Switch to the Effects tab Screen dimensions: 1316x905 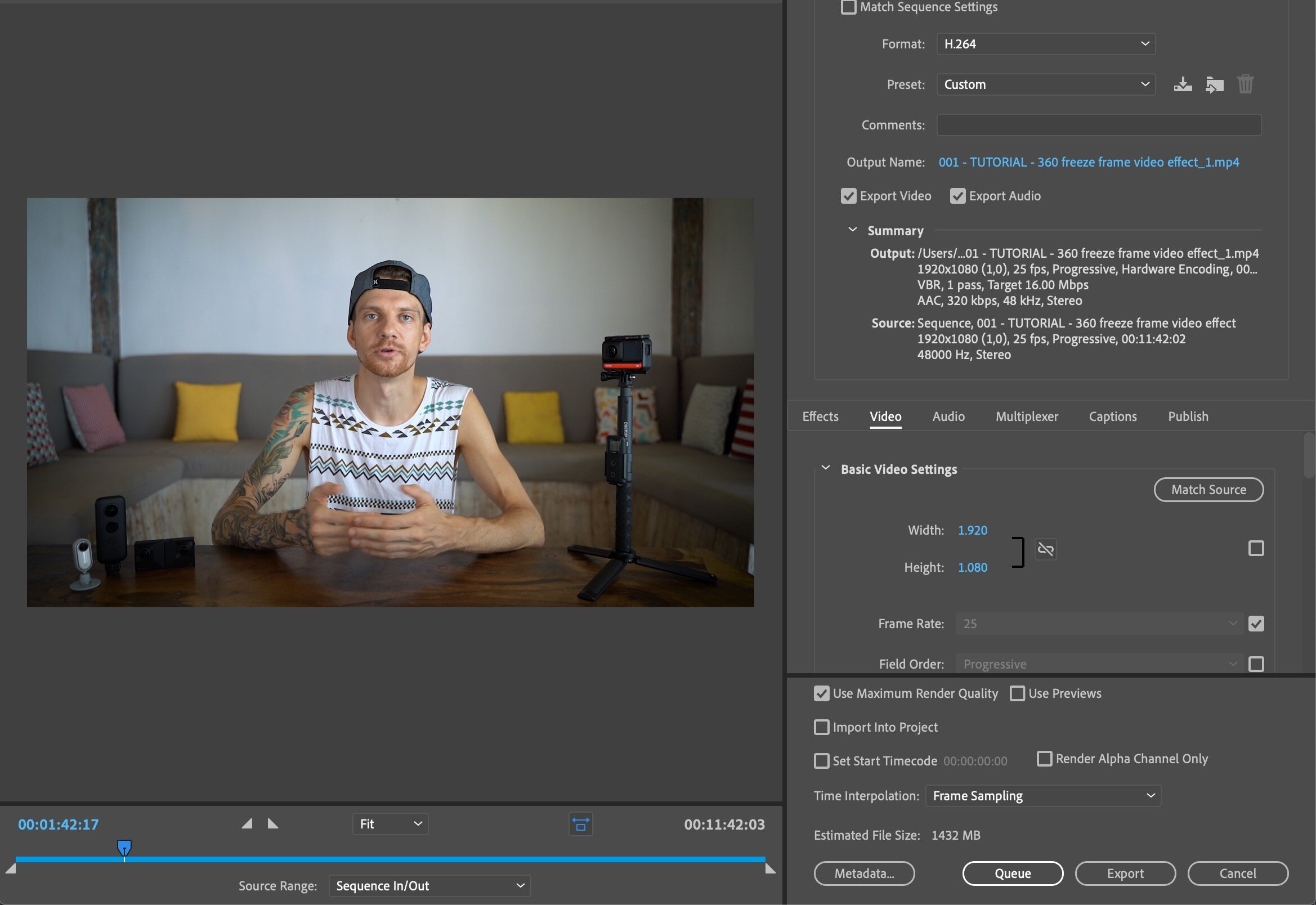(821, 416)
